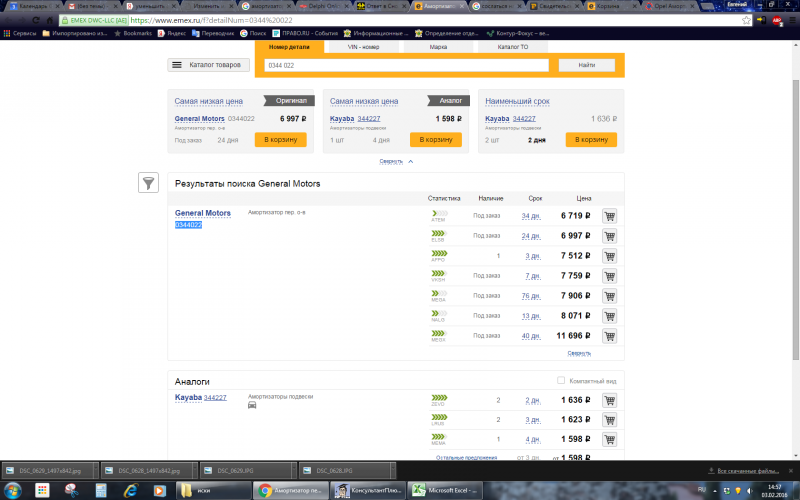
Task: Collapse the best offers cards with Свернуть
Action: (x=395, y=161)
